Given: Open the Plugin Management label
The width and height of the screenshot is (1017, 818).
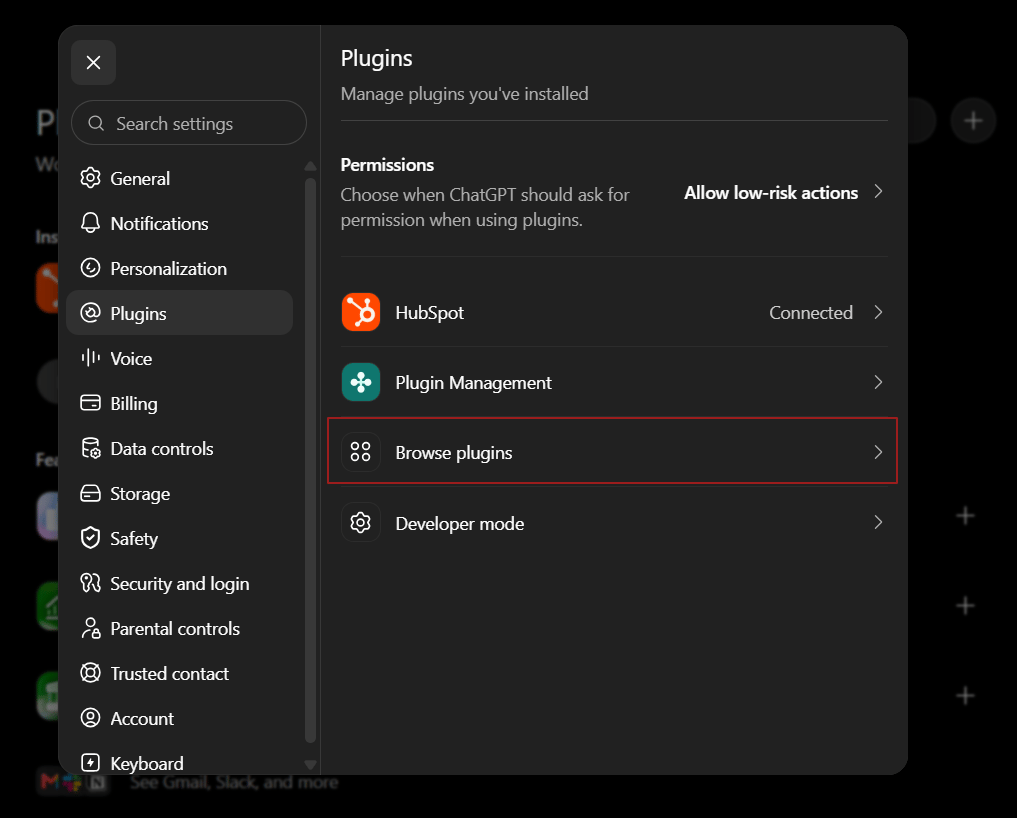Looking at the screenshot, I should (x=473, y=383).
